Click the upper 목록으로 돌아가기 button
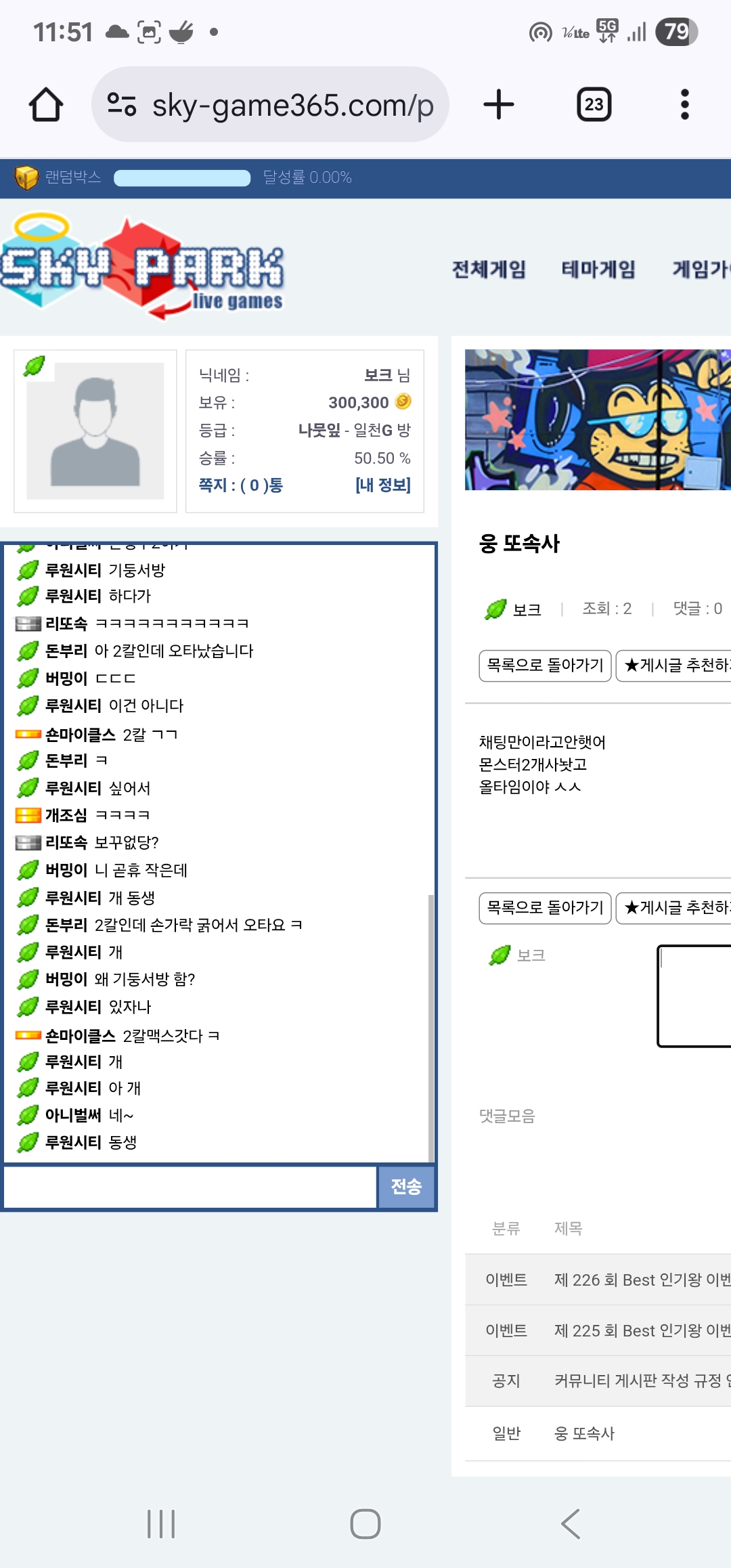The width and height of the screenshot is (731, 1568). pos(545,666)
